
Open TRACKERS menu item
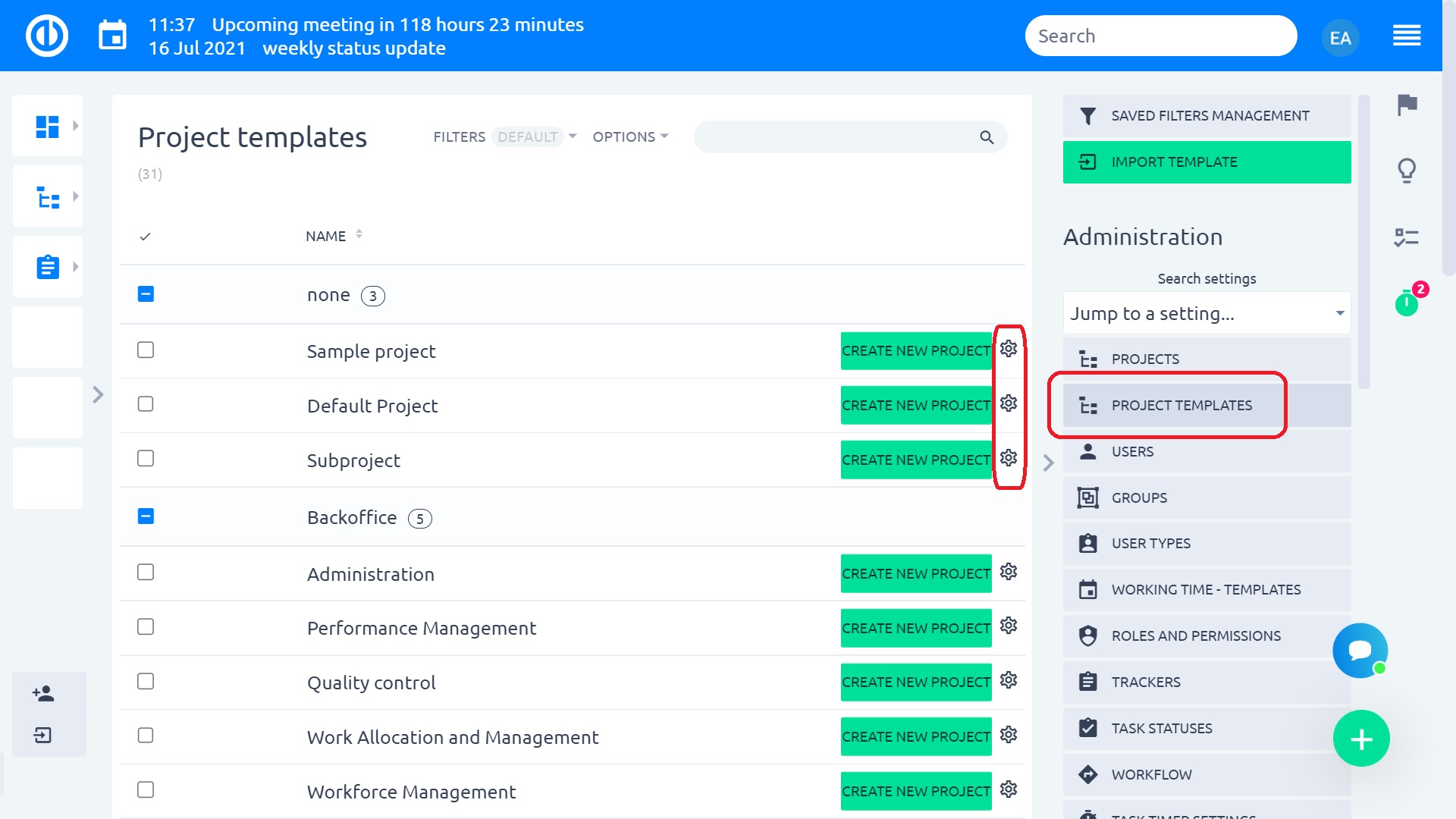click(x=1207, y=682)
